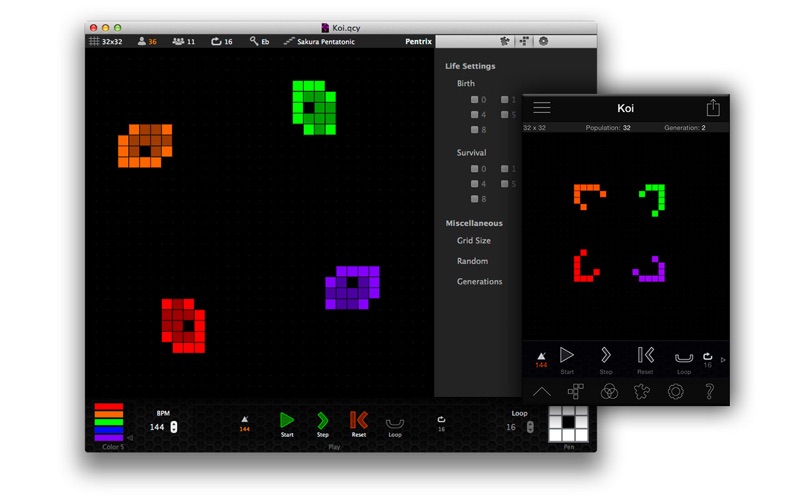
Task: Click the Loop 16 stepper control
Action: pyautogui.click(x=530, y=427)
